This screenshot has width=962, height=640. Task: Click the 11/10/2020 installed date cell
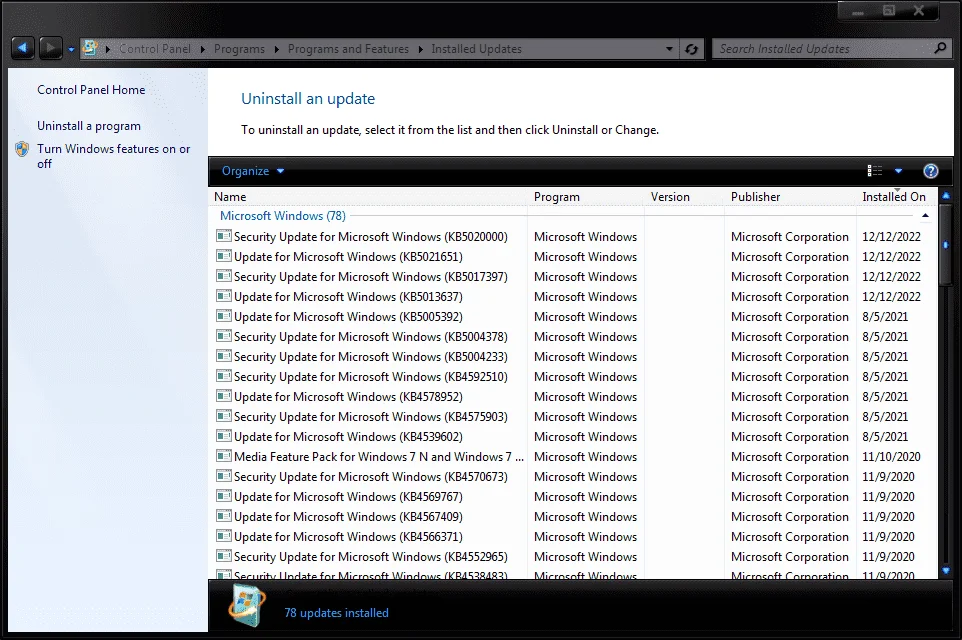pyautogui.click(x=891, y=457)
